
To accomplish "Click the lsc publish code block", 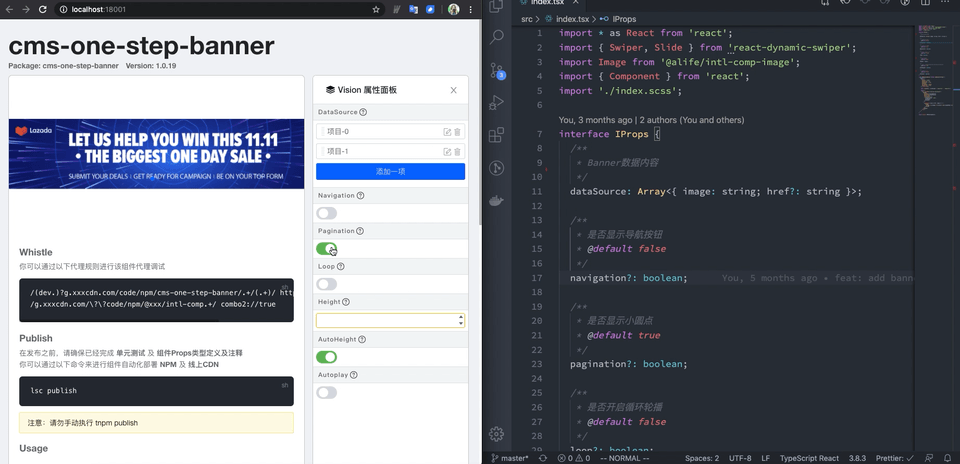I will click(x=156, y=391).
